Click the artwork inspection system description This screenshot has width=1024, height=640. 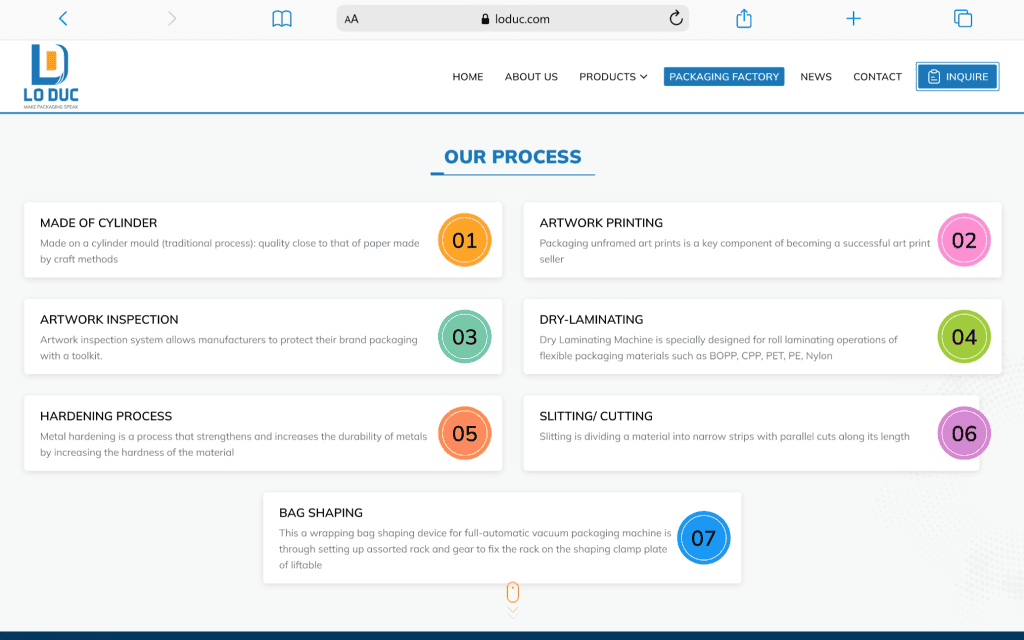coord(229,347)
